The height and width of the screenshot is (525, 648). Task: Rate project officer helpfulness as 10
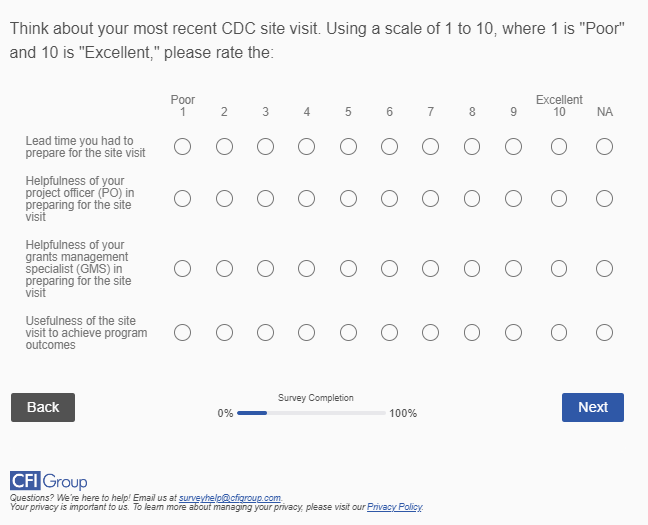[559, 199]
